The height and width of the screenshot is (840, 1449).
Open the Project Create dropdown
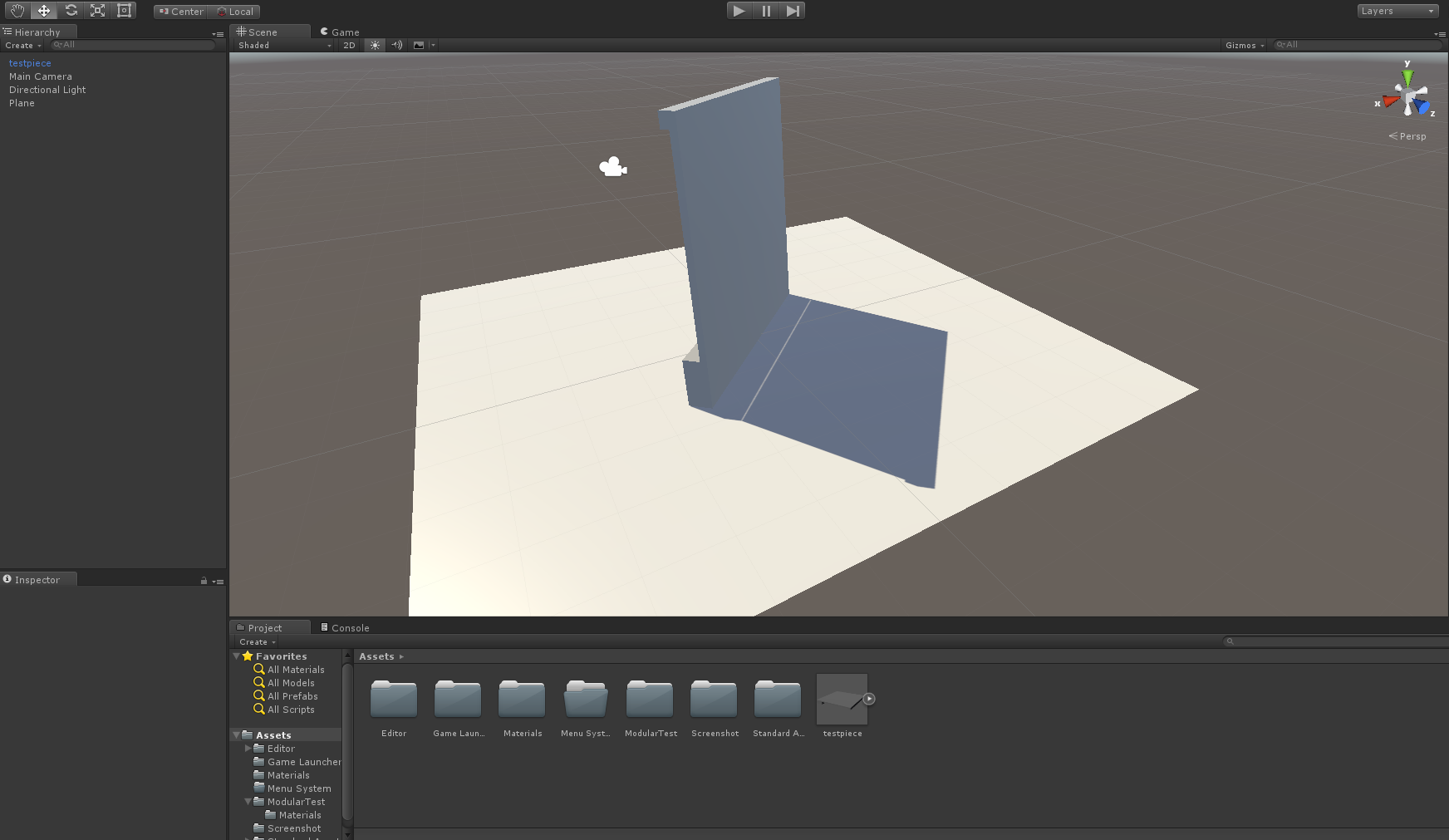258,642
